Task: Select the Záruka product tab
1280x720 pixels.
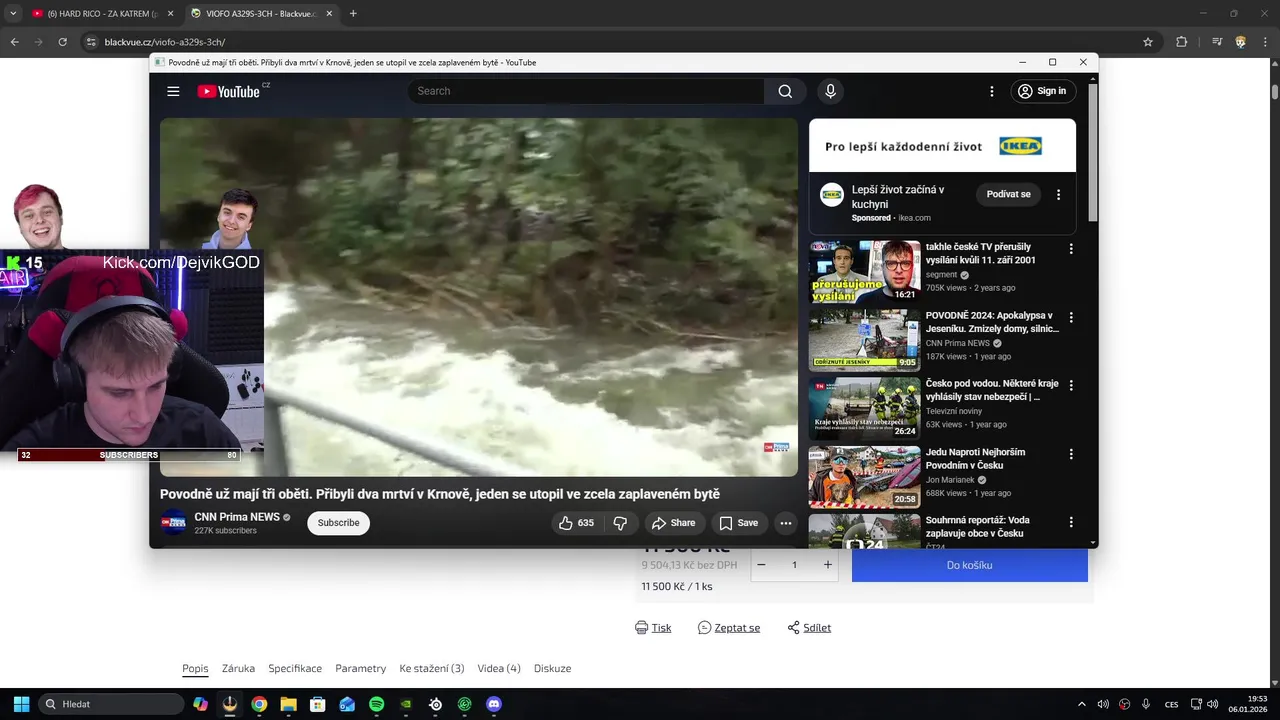Action: [238, 669]
